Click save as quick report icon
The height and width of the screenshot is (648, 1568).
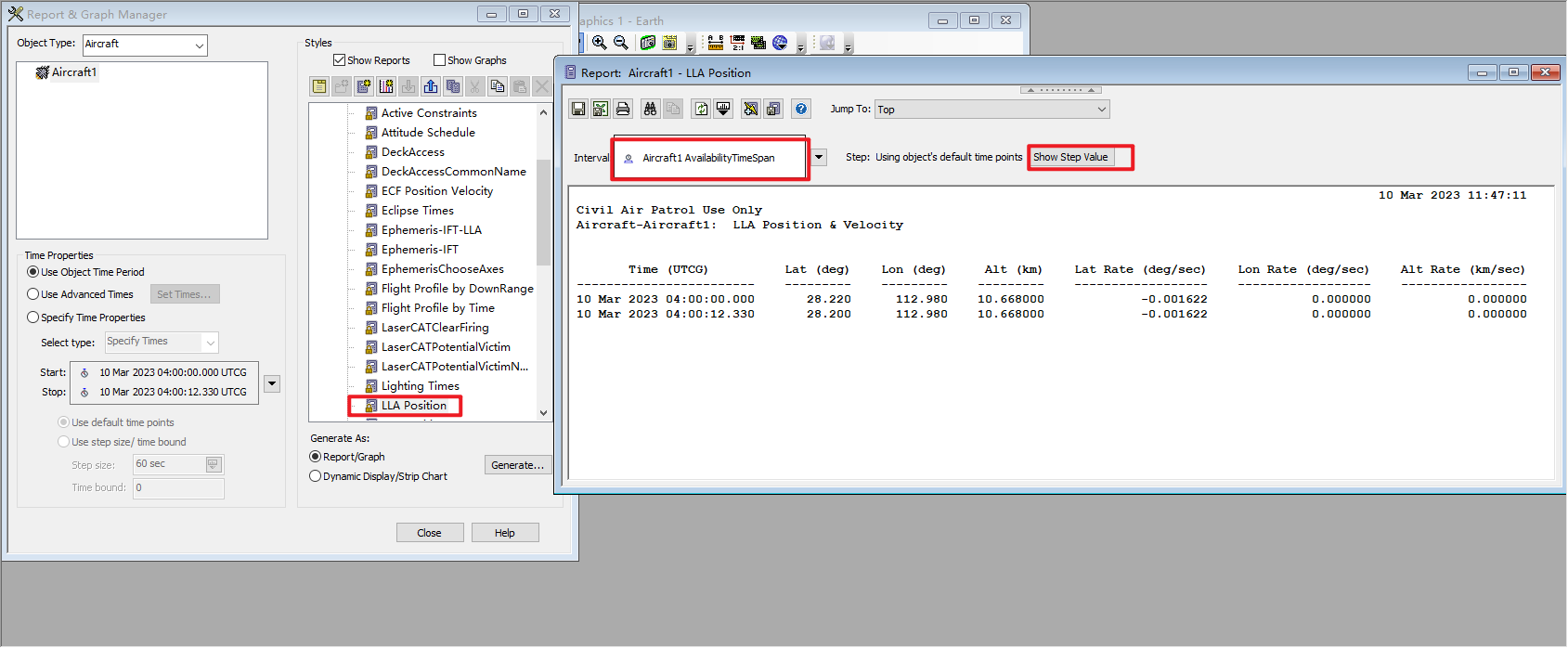coord(773,110)
